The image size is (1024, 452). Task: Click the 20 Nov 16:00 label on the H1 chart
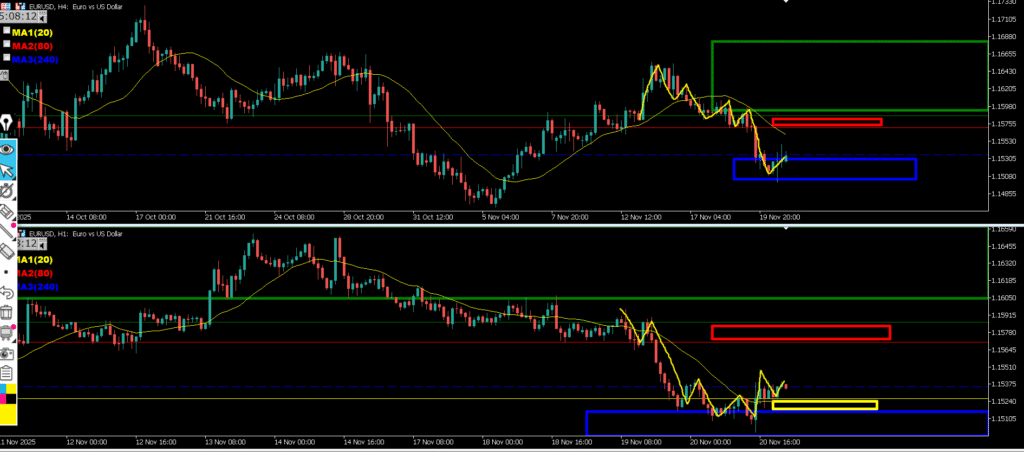[779, 442]
